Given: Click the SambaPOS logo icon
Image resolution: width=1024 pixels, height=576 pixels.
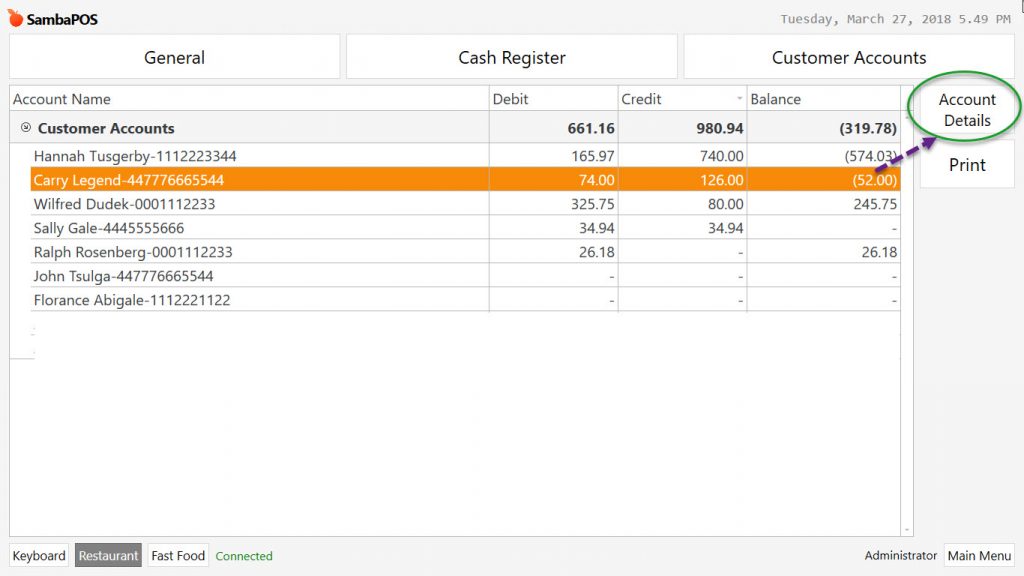Looking at the screenshot, I should click(15, 18).
